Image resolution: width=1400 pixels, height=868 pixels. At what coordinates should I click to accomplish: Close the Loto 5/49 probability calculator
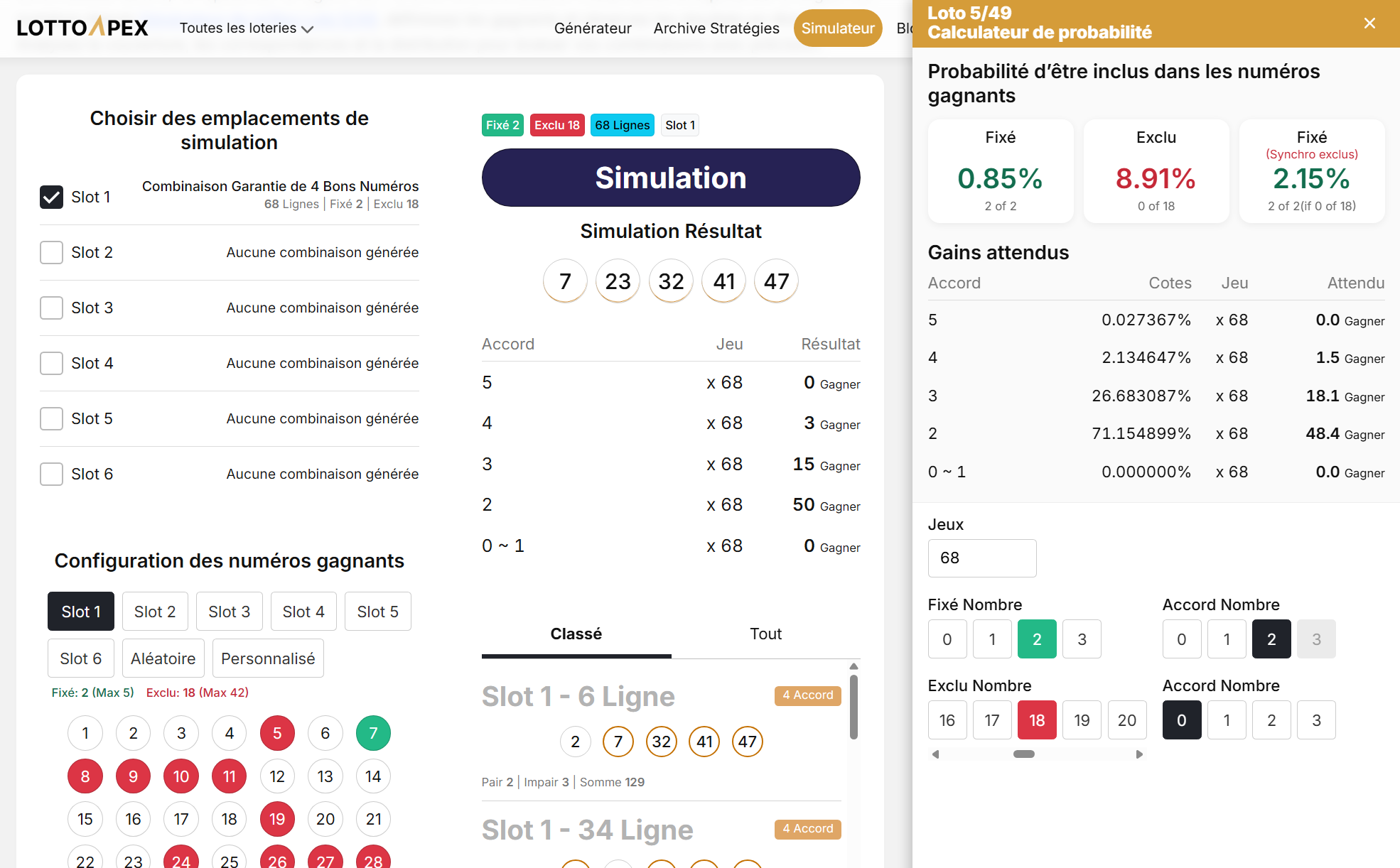pos(1369,23)
